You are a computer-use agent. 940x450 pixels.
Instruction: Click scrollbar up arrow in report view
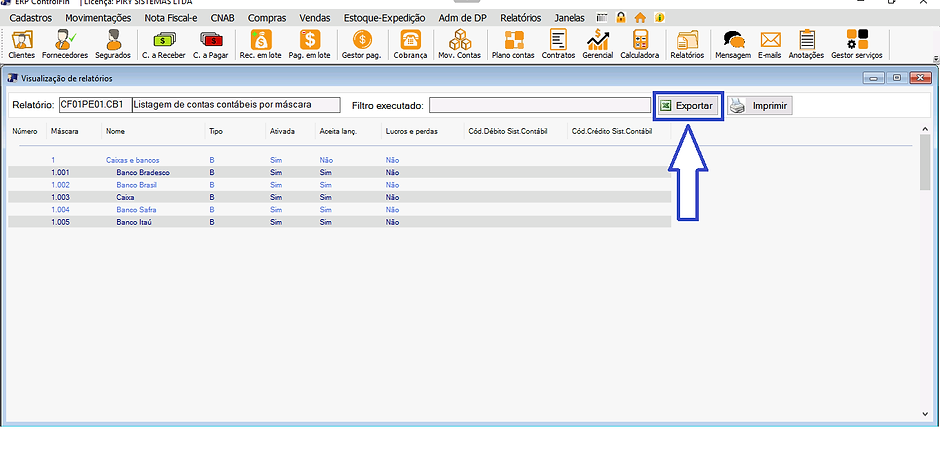coord(925,129)
